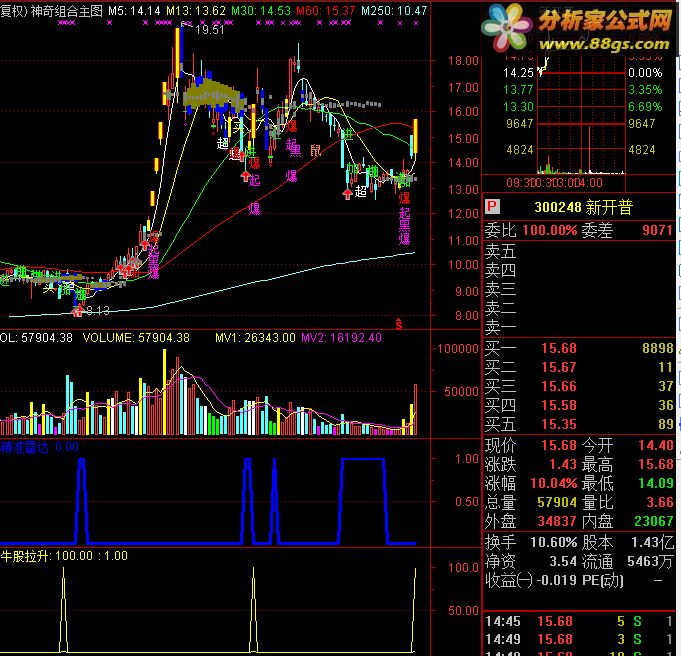Click the 8.13 low price label
Viewport: 681px width, 656px height.
[98, 311]
